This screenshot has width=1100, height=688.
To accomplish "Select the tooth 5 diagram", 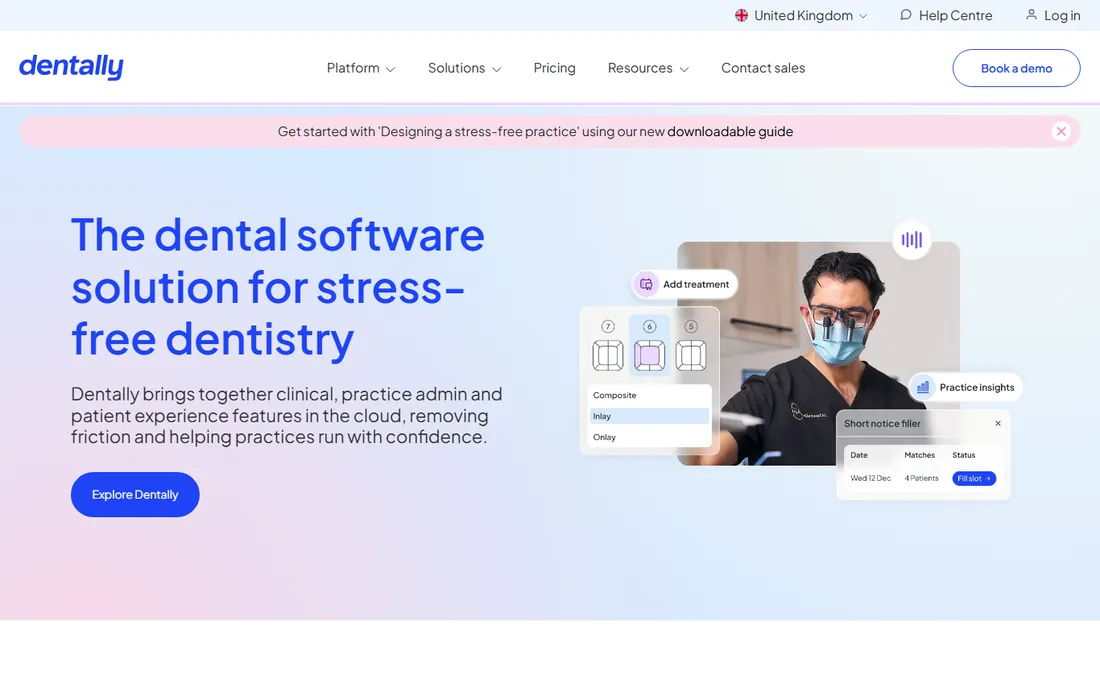I will click(691, 355).
